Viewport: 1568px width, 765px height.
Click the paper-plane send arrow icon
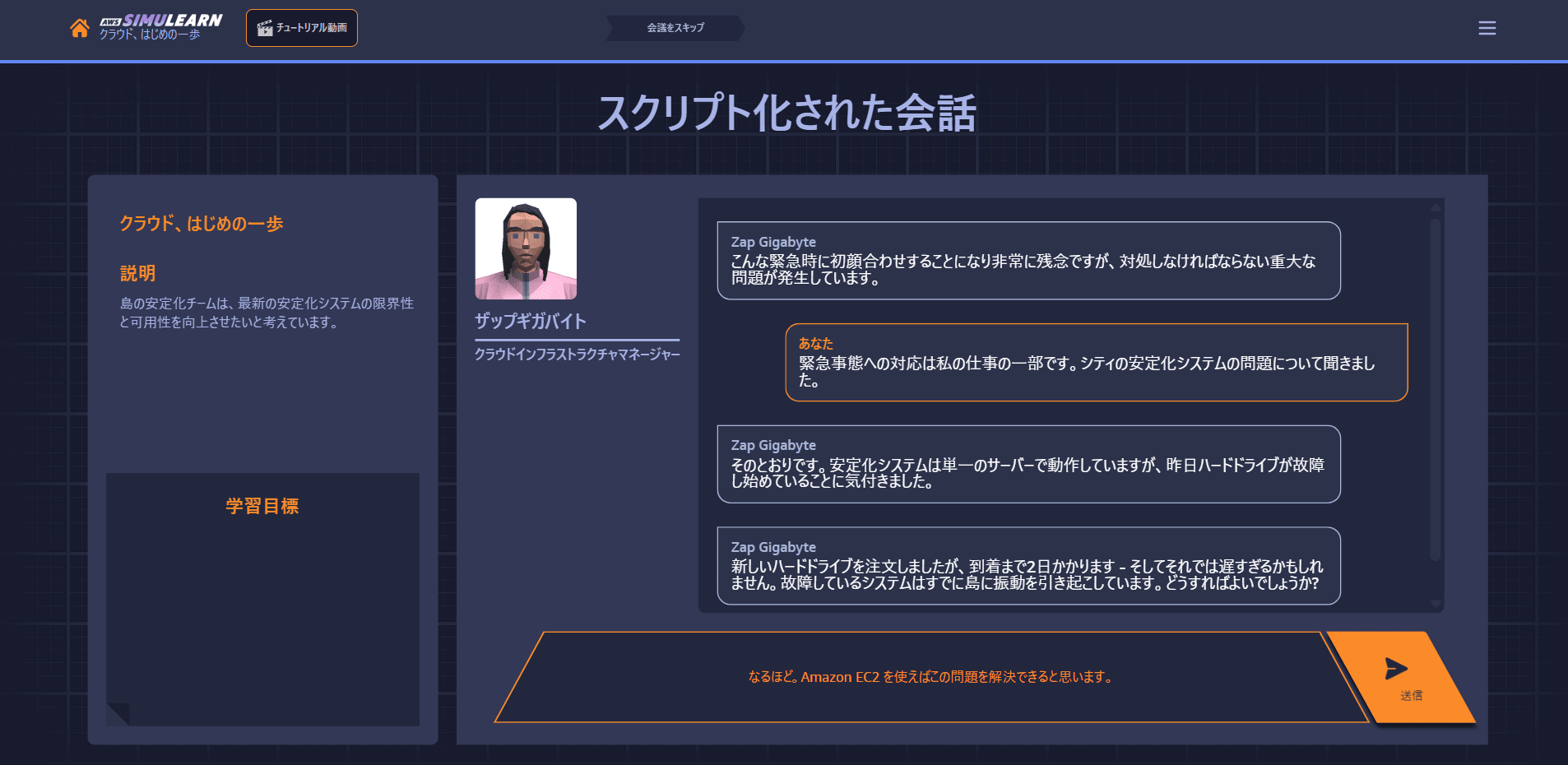[x=1396, y=669]
